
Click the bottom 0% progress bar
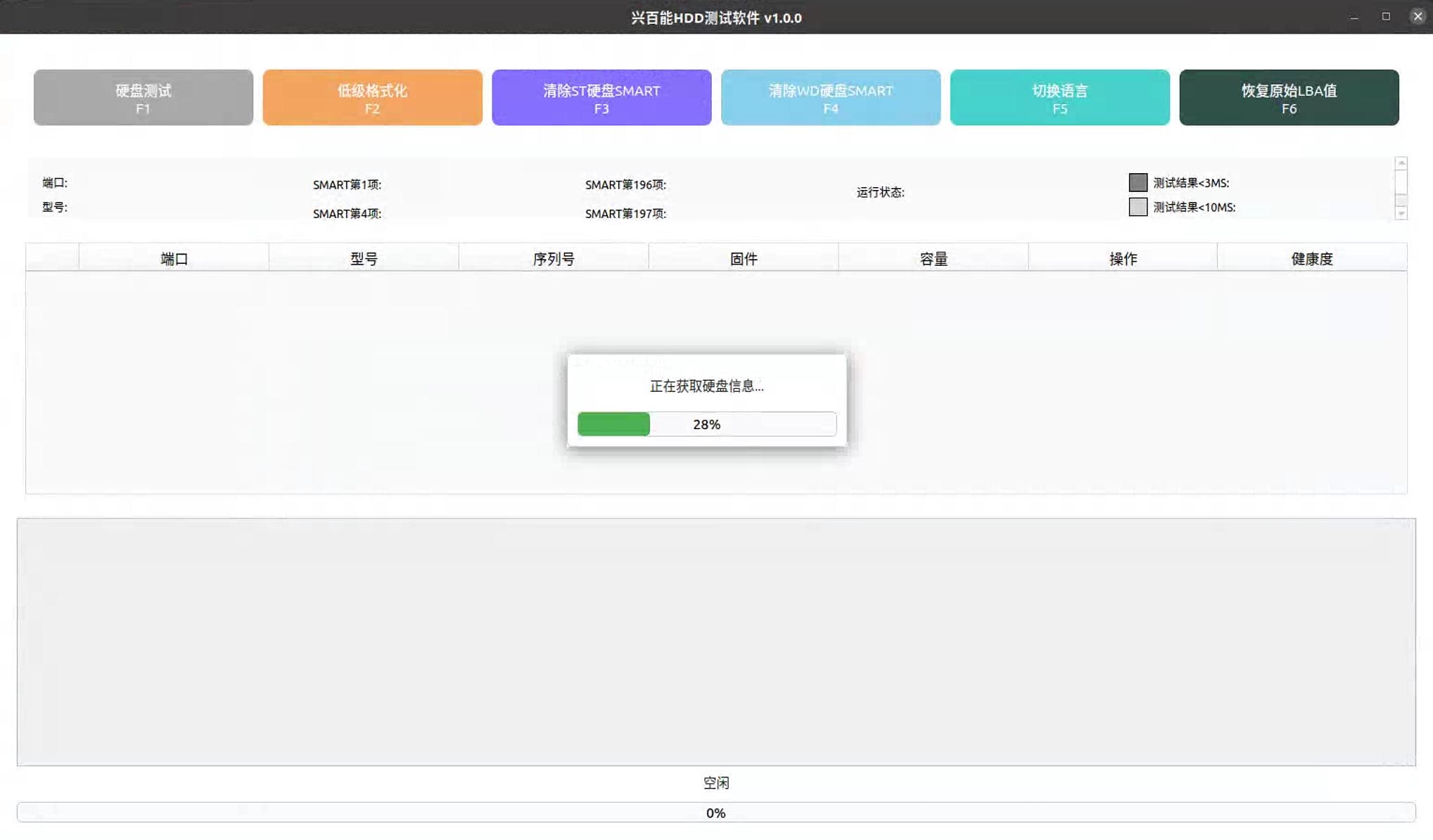click(715, 813)
